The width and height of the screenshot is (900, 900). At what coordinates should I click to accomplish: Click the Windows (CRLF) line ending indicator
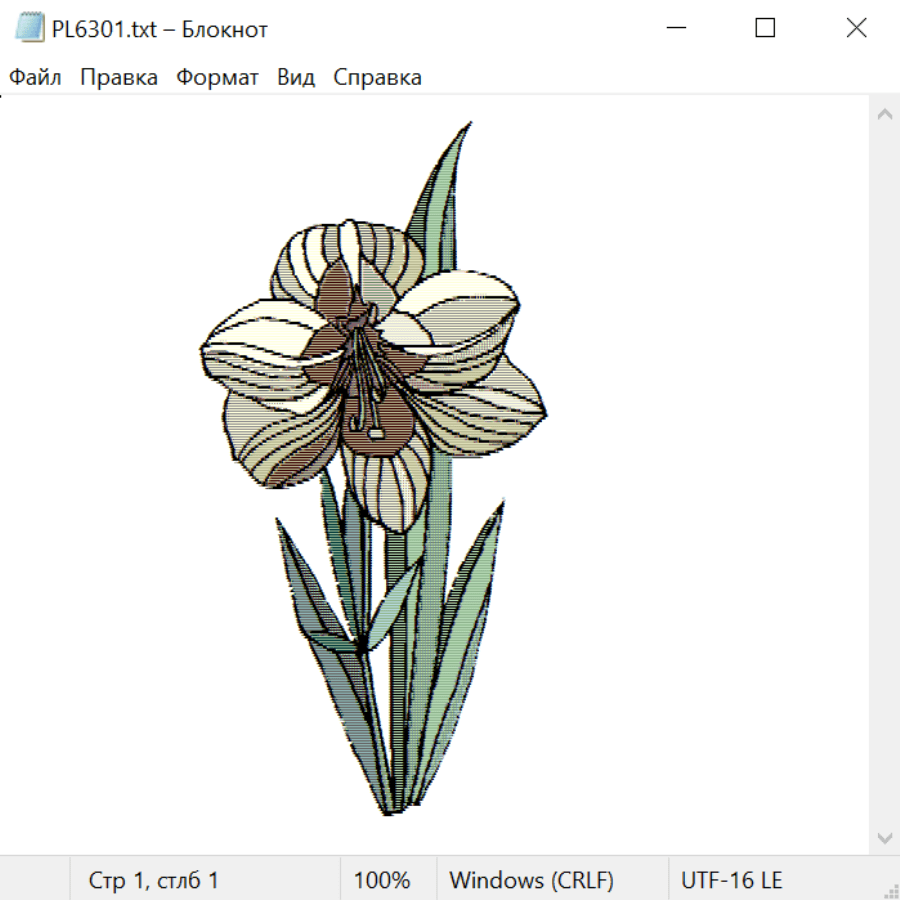click(531, 881)
